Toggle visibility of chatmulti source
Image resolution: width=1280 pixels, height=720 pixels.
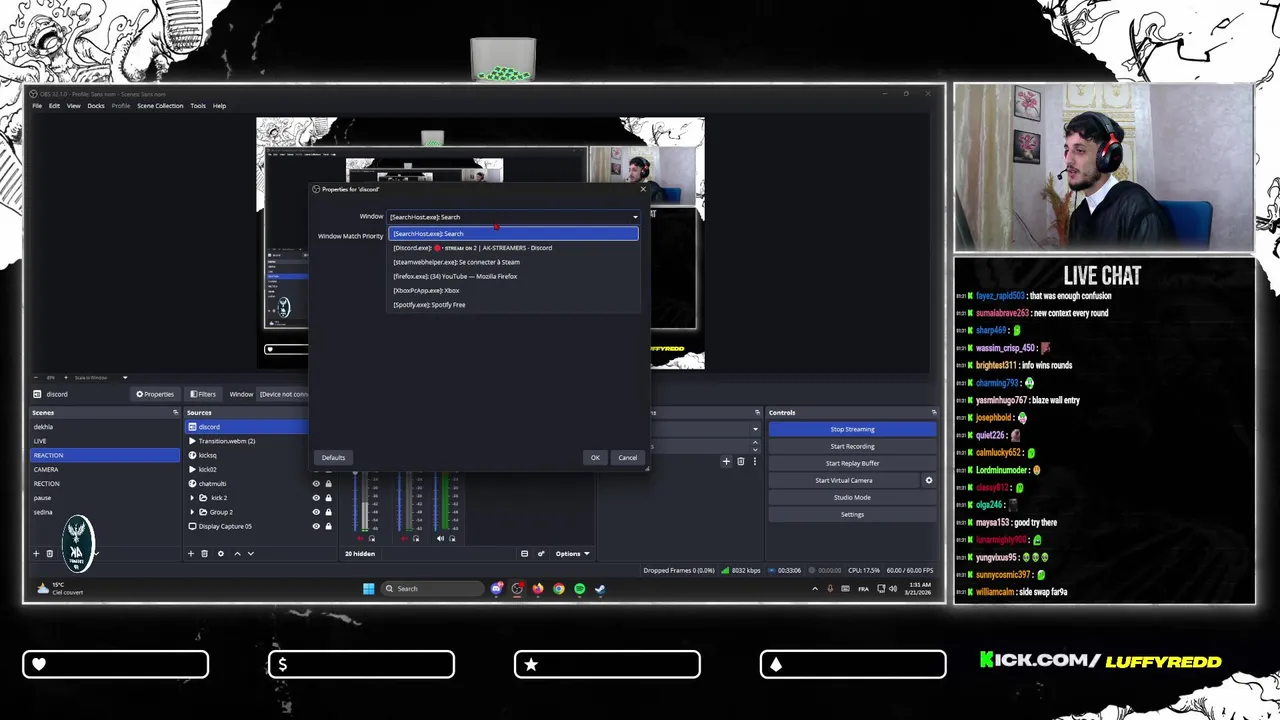pyautogui.click(x=316, y=483)
